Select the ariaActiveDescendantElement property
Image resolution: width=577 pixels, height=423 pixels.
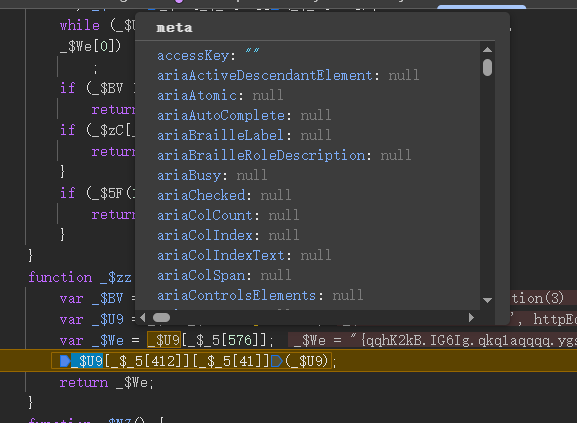(x=288, y=75)
